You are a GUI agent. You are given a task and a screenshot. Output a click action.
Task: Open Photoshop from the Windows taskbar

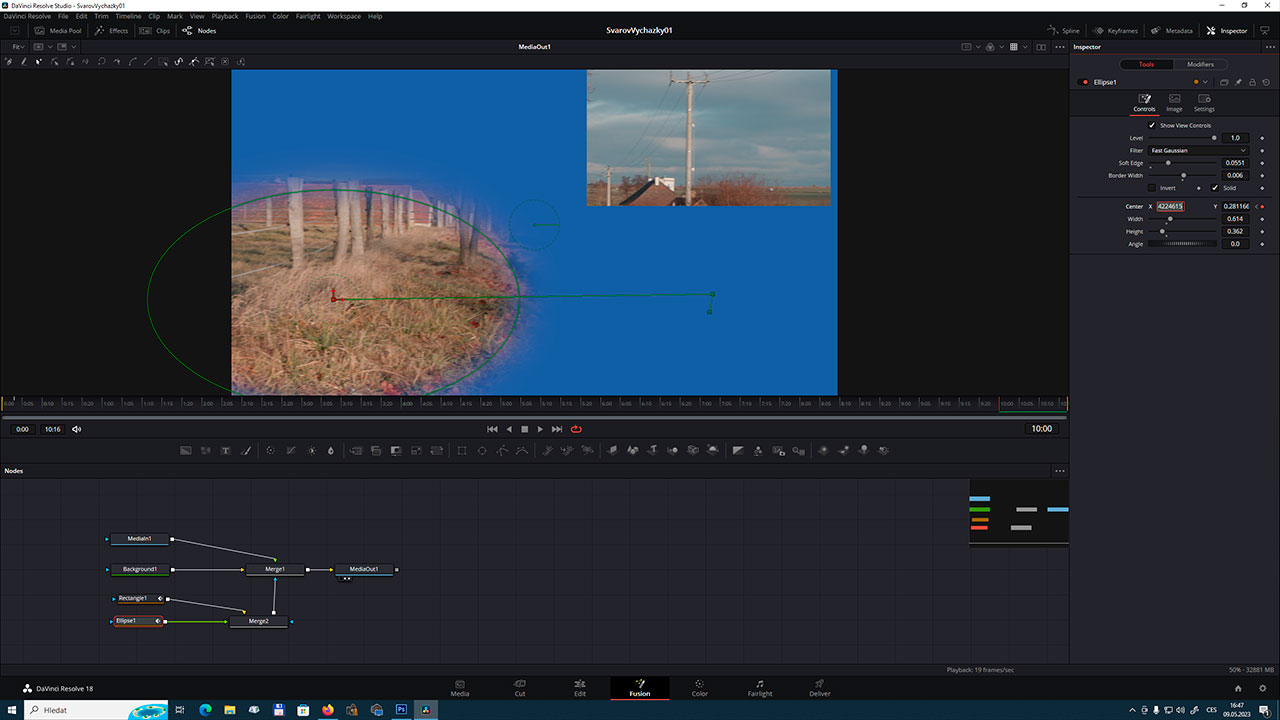click(401, 709)
